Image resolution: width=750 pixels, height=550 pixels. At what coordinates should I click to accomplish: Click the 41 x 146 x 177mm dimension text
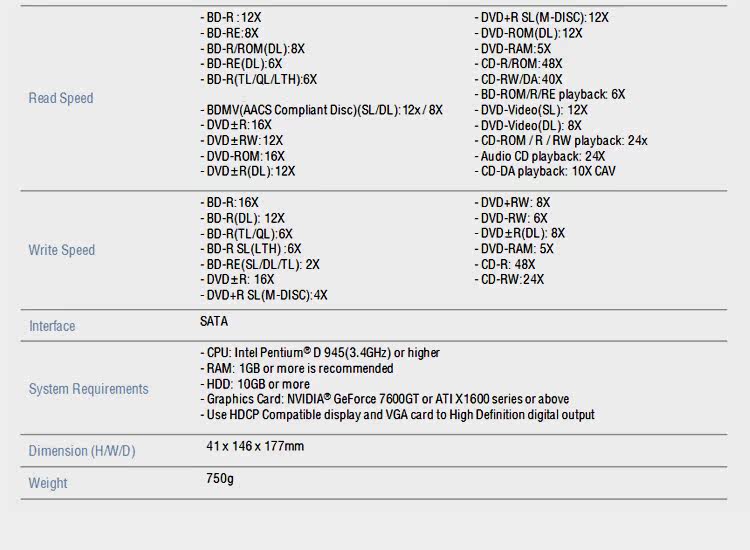tap(255, 446)
